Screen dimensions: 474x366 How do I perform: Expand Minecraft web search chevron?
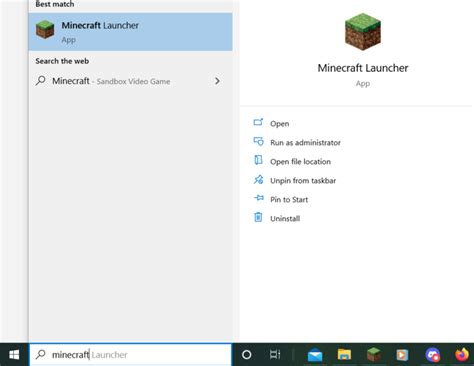click(x=217, y=81)
